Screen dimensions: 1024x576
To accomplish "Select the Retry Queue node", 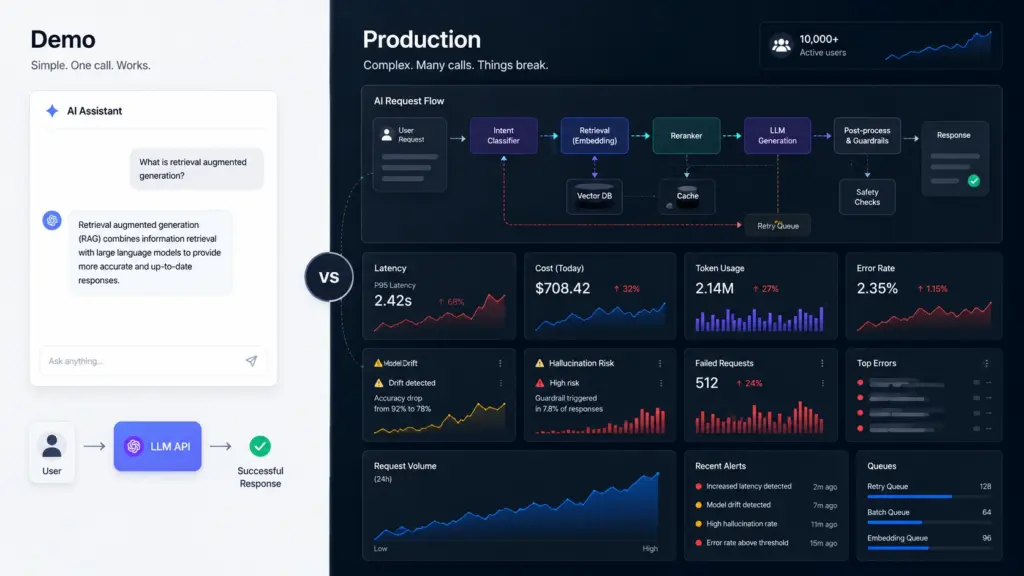I will coord(778,225).
